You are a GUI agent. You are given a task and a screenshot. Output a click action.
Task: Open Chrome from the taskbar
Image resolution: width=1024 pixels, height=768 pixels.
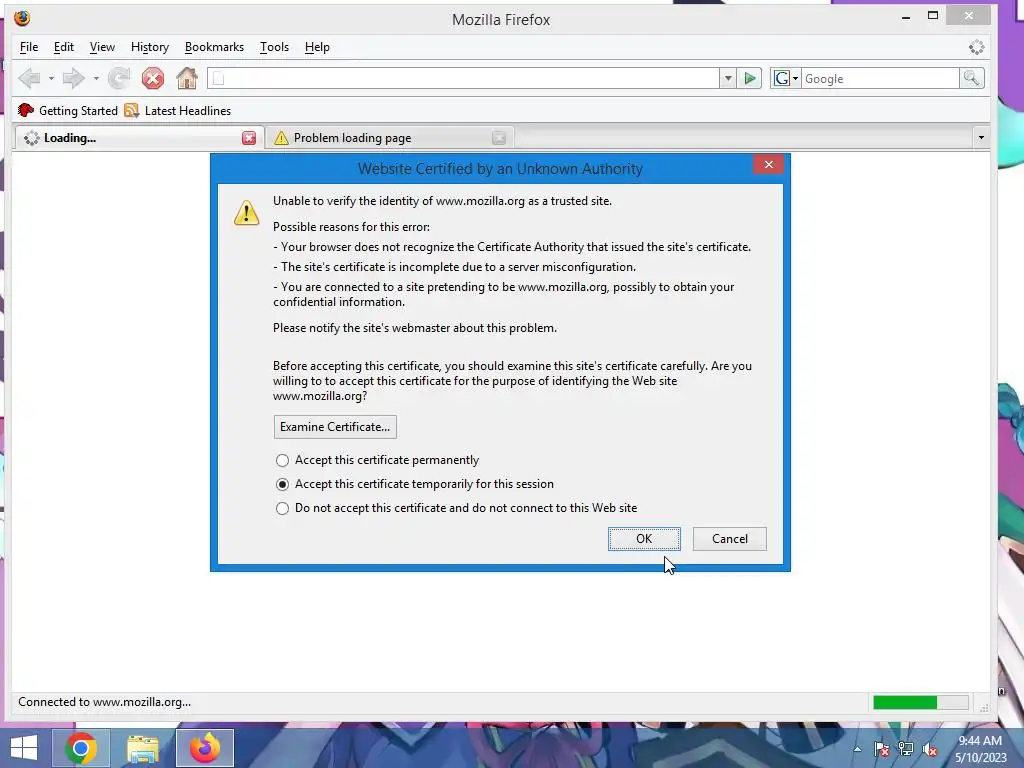tap(81, 748)
